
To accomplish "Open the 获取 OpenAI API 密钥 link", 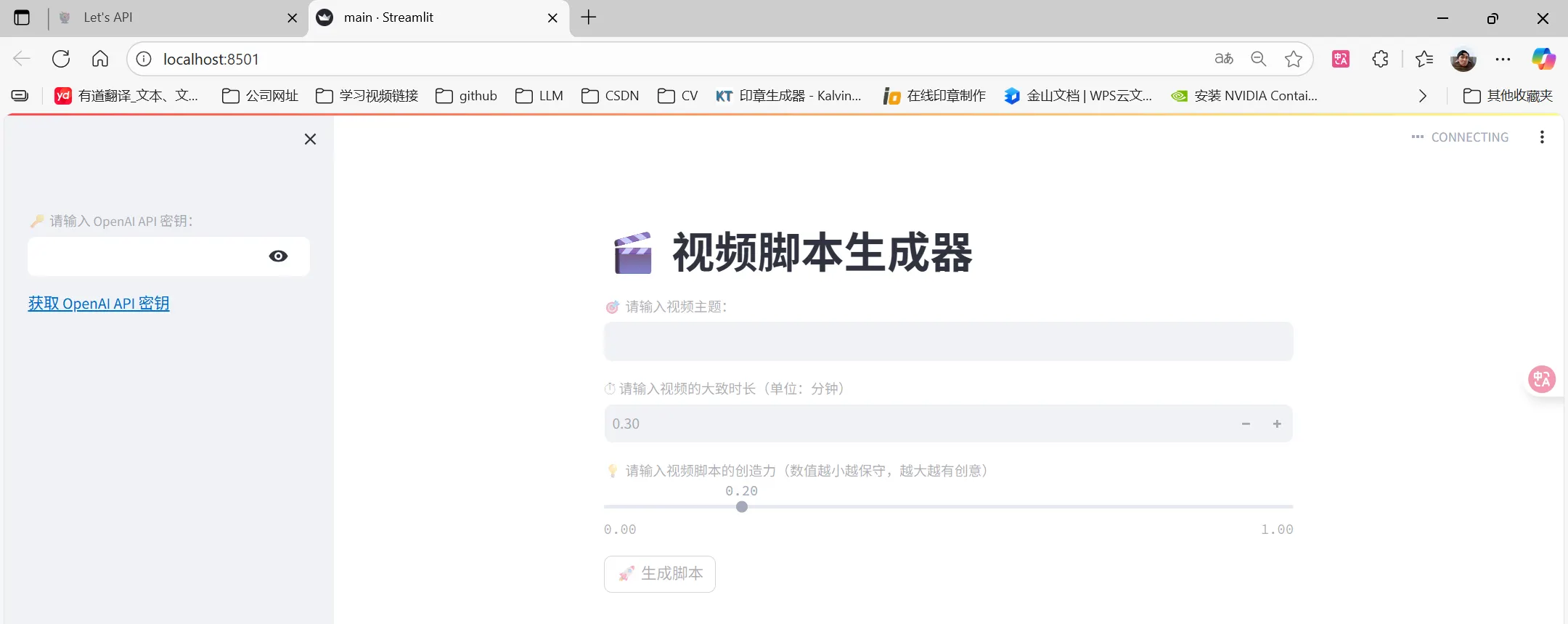I will [99, 304].
